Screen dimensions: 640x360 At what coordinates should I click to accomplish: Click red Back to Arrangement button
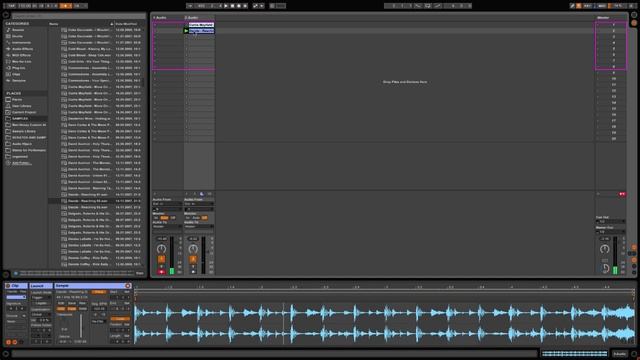point(622,194)
